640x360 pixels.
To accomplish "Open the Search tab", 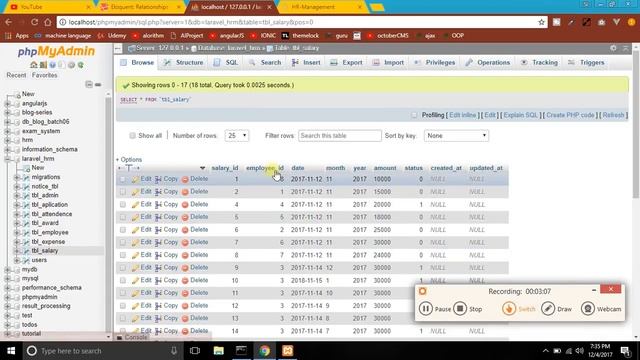I will coord(265,62).
